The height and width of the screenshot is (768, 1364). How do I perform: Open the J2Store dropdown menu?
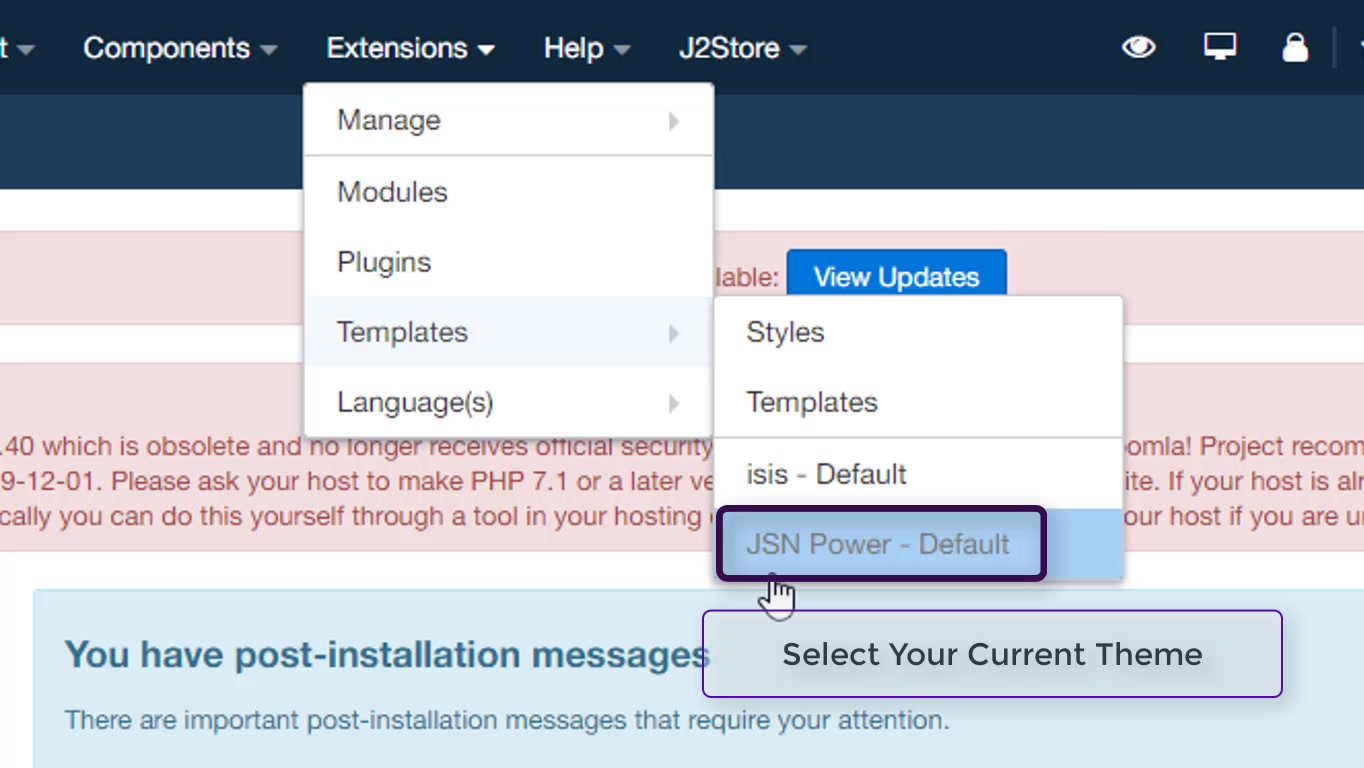coord(742,48)
